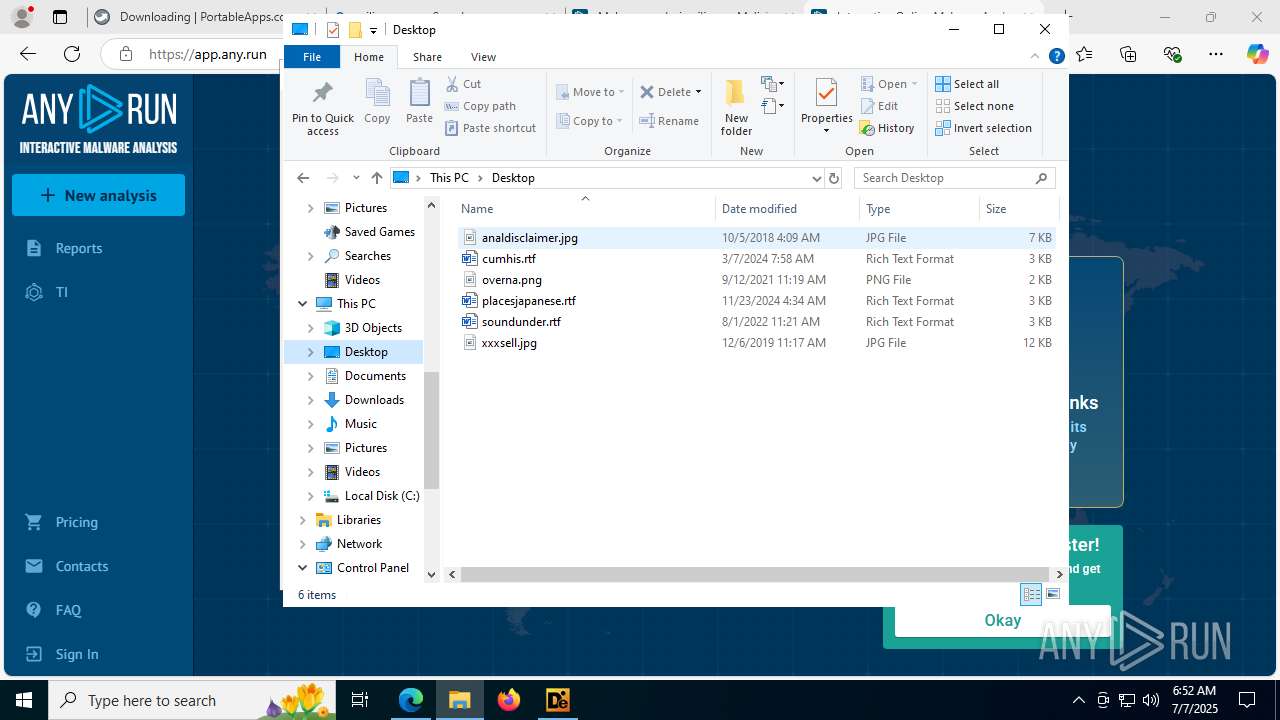Click New analysis in ANY.RUN
The image size is (1280, 720).
[x=98, y=195]
